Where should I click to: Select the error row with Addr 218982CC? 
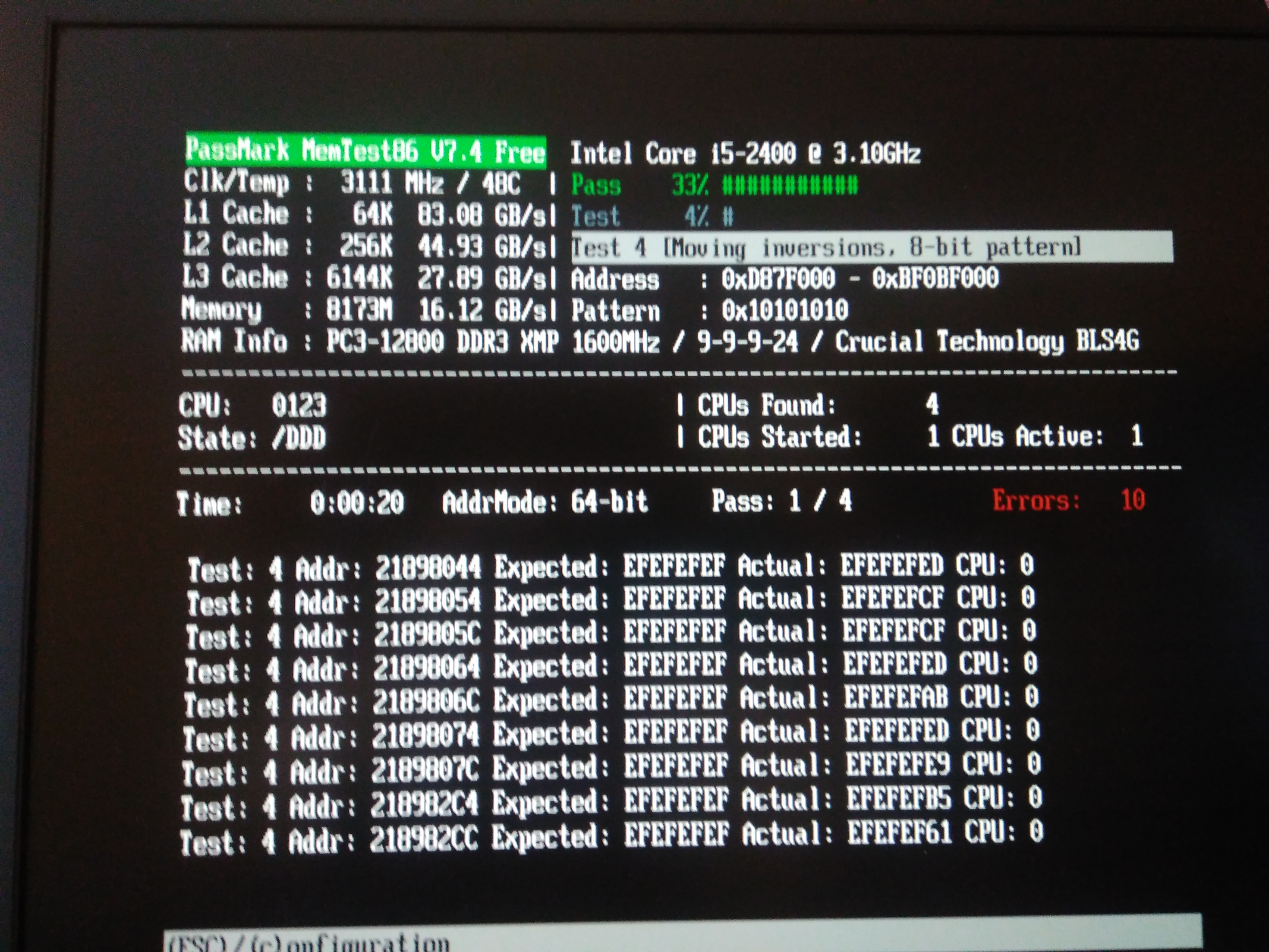tap(611, 837)
